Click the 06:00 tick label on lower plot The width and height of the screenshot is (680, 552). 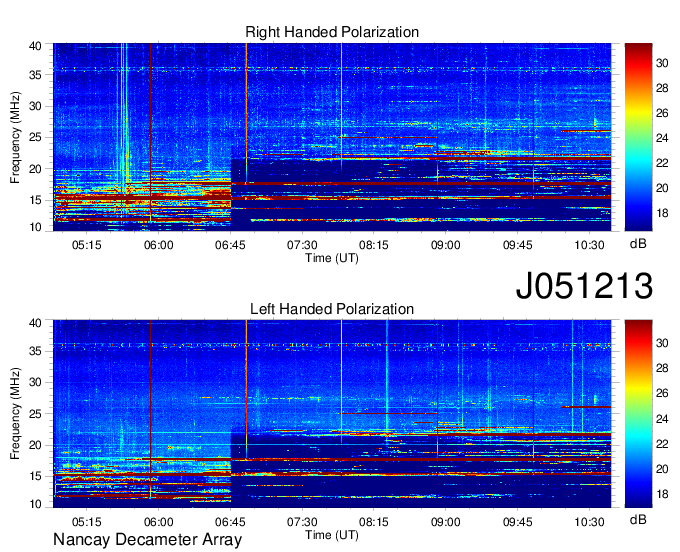click(158, 522)
